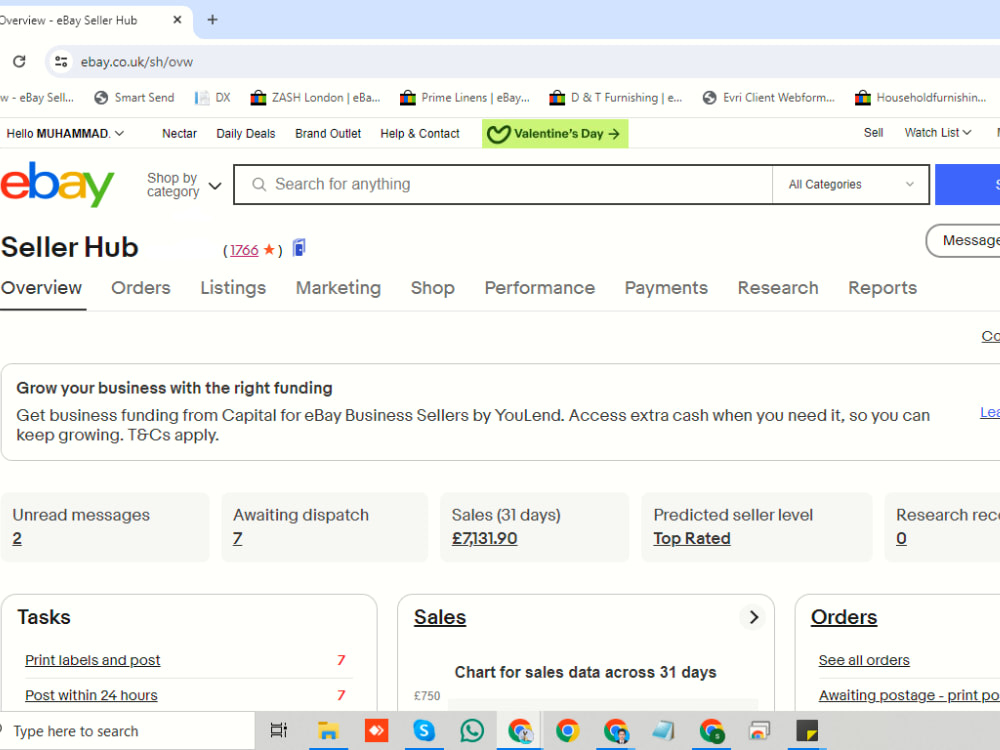Open Print labels and post task
The width and height of the screenshot is (1000, 750).
pyautogui.click(x=92, y=660)
